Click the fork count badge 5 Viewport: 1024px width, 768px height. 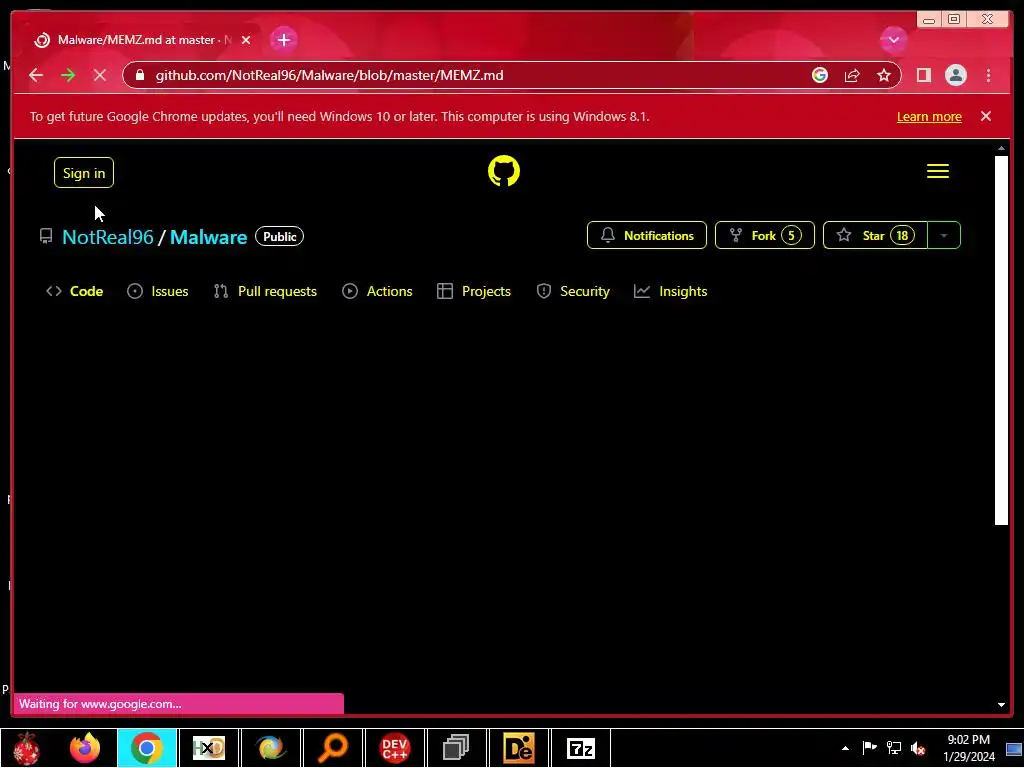click(791, 235)
